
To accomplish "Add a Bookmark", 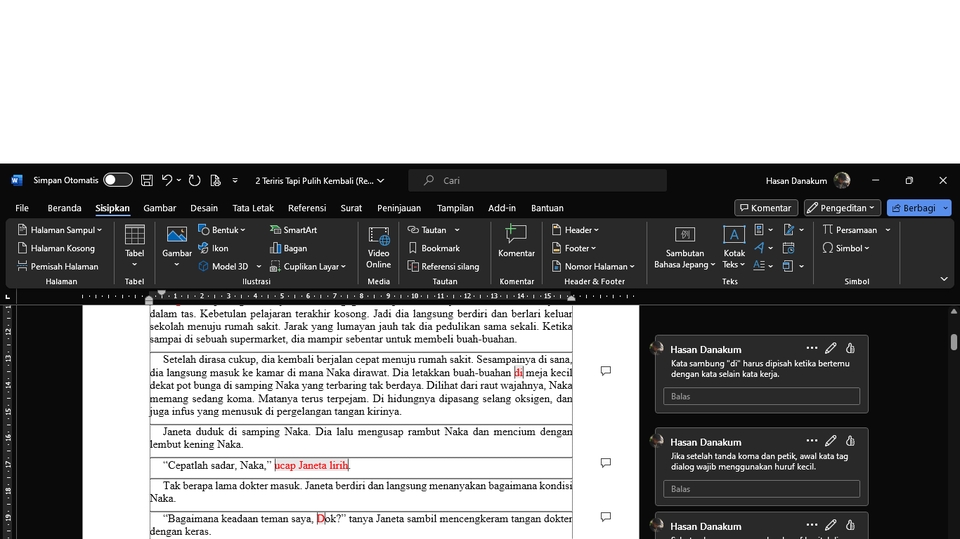I will point(433,248).
